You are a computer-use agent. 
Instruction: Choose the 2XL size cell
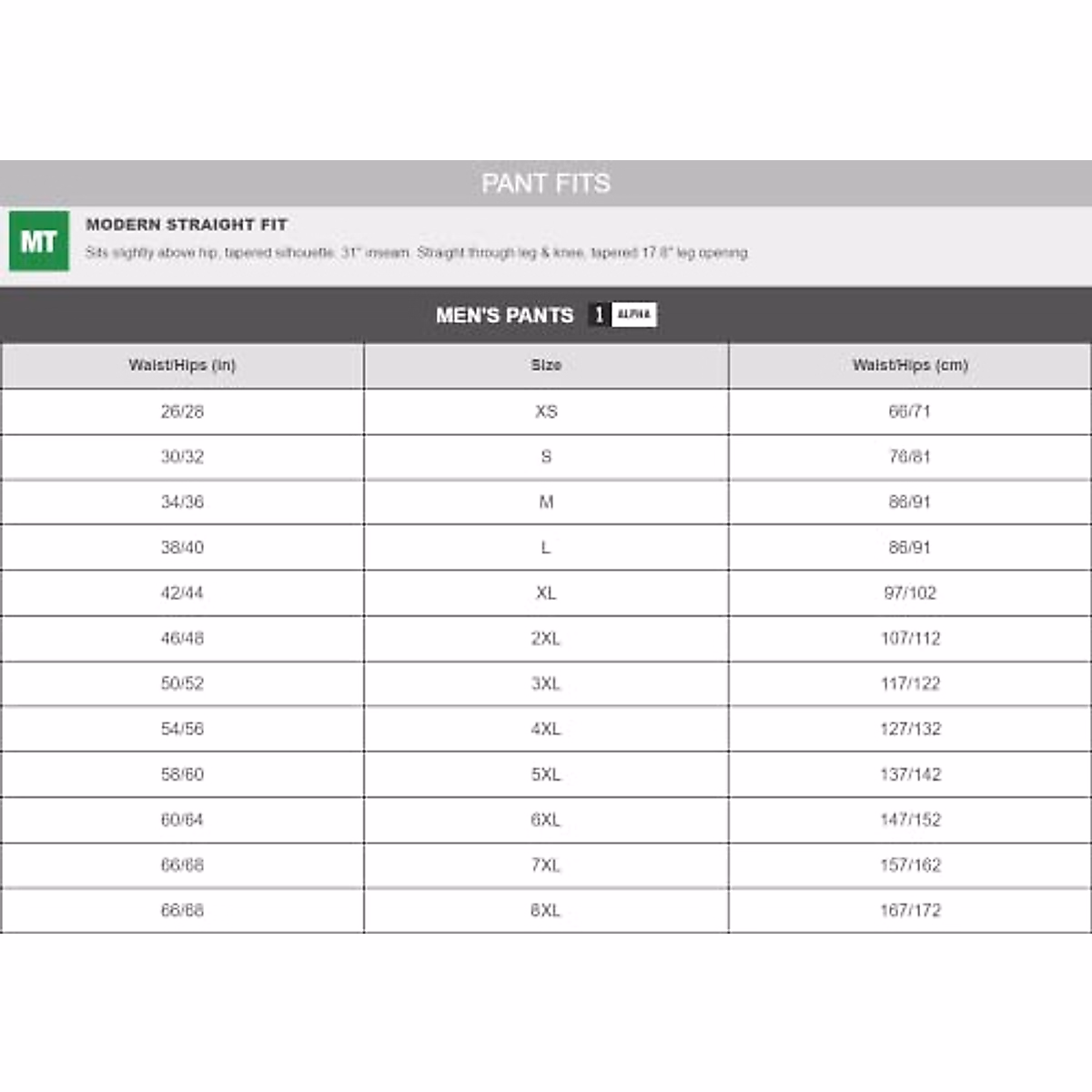546,639
